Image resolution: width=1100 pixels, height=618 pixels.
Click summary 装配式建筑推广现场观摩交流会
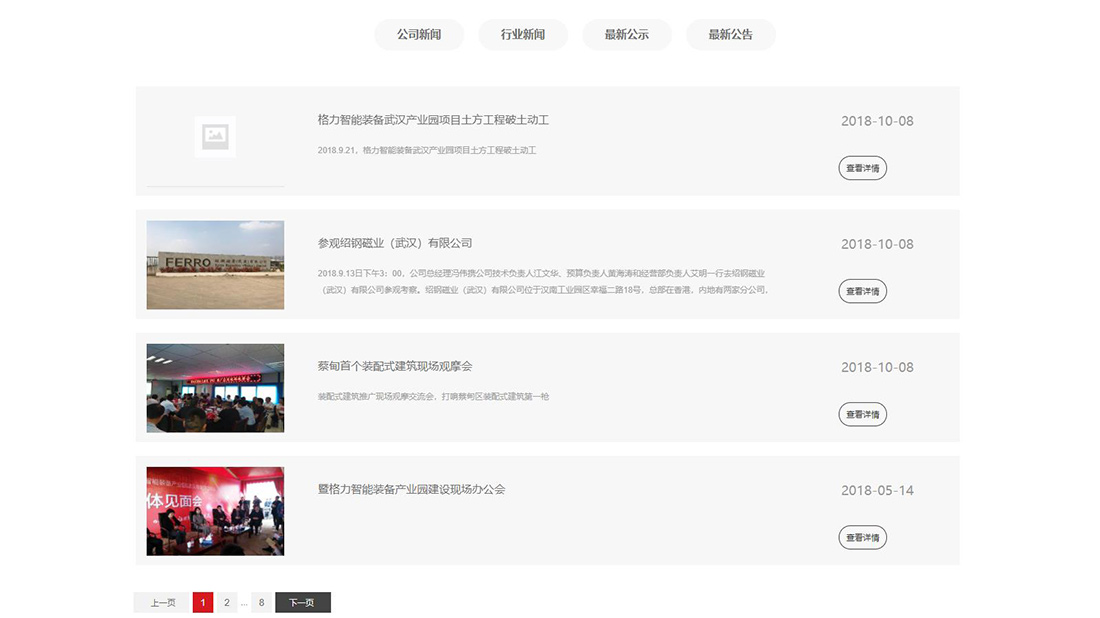[433, 397]
